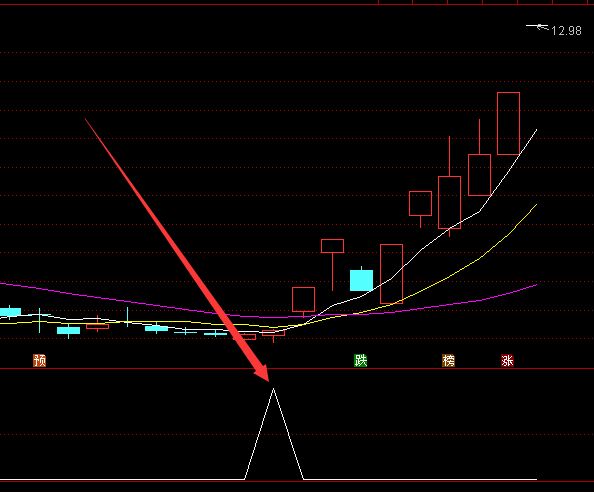
Task: Click the red 涨 marker icon
Action: coord(507,360)
